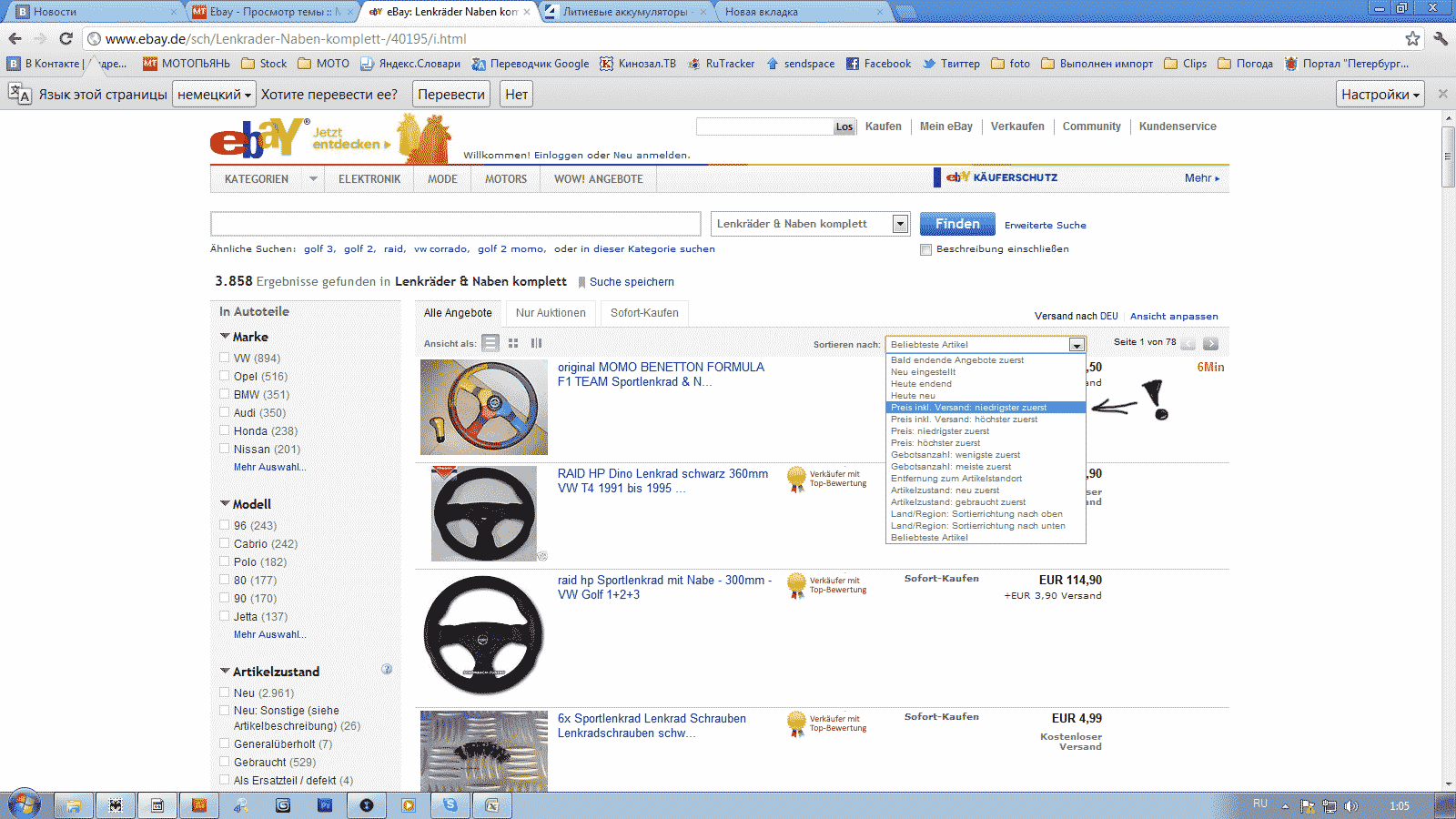The width and height of the screenshot is (1456, 819).
Task: Open the 'Erweiterte Suche' link
Action: (1045, 225)
